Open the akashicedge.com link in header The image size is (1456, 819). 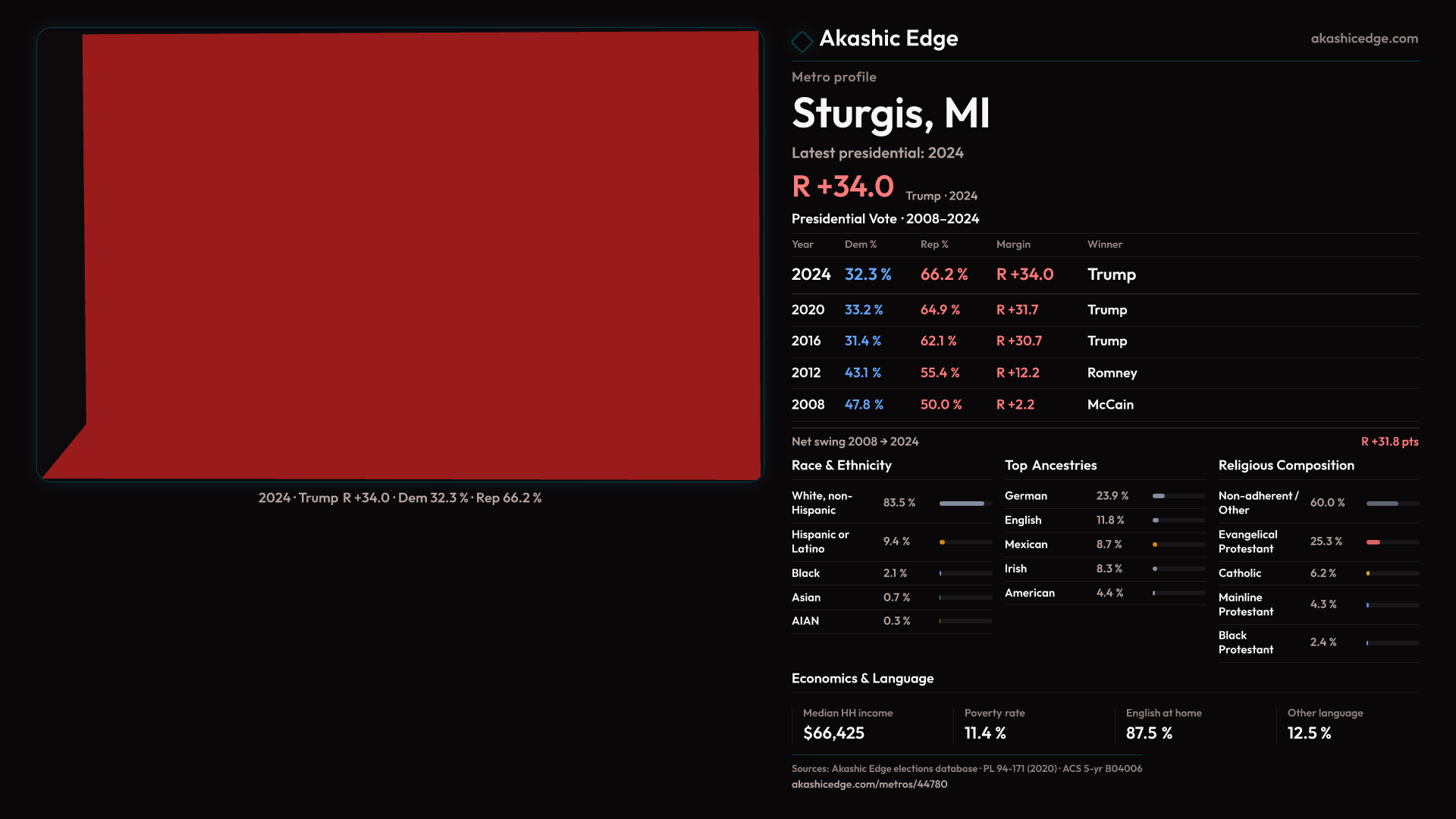tap(1363, 39)
